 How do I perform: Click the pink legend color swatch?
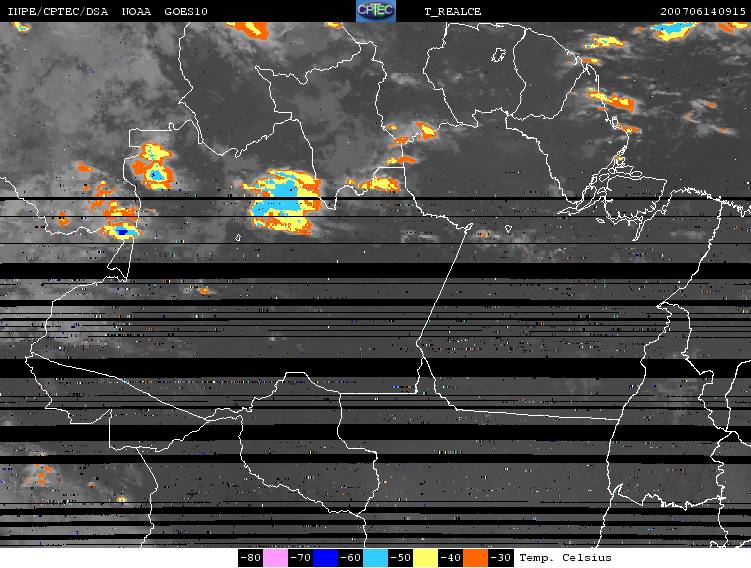[x=276, y=557]
